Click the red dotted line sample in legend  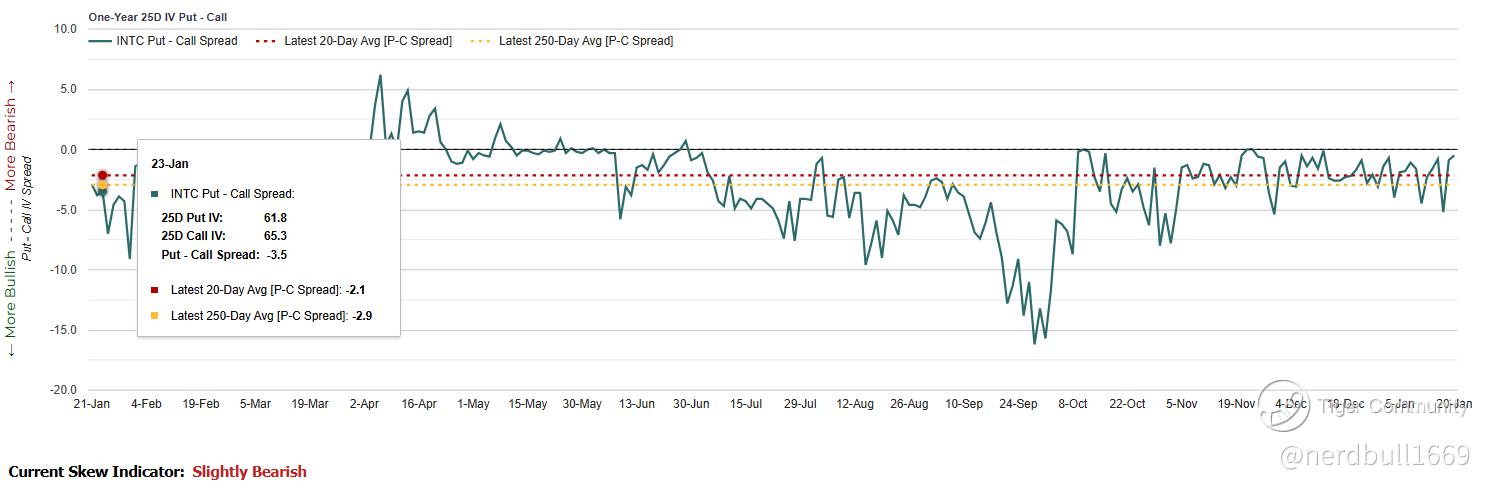tap(266, 41)
